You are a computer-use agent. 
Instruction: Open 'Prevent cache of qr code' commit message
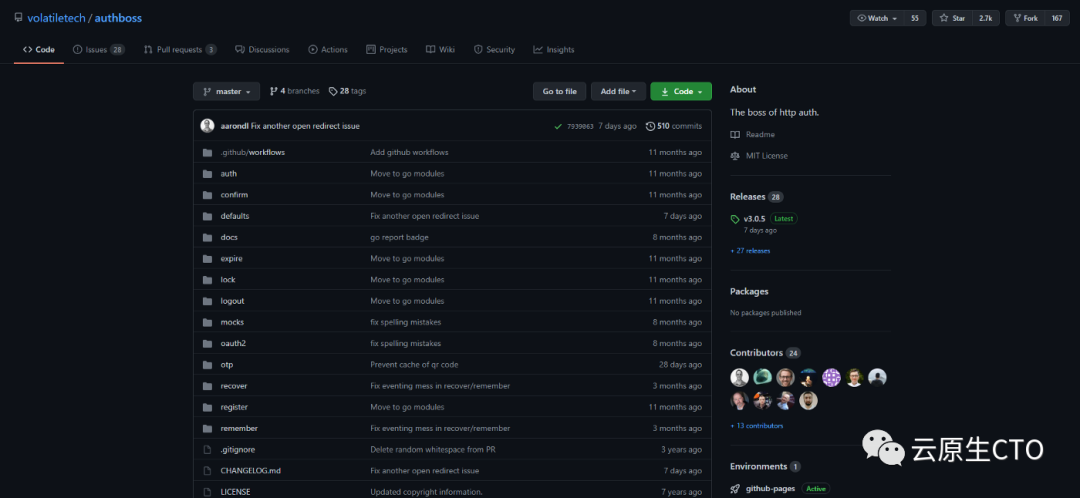(414, 364)
